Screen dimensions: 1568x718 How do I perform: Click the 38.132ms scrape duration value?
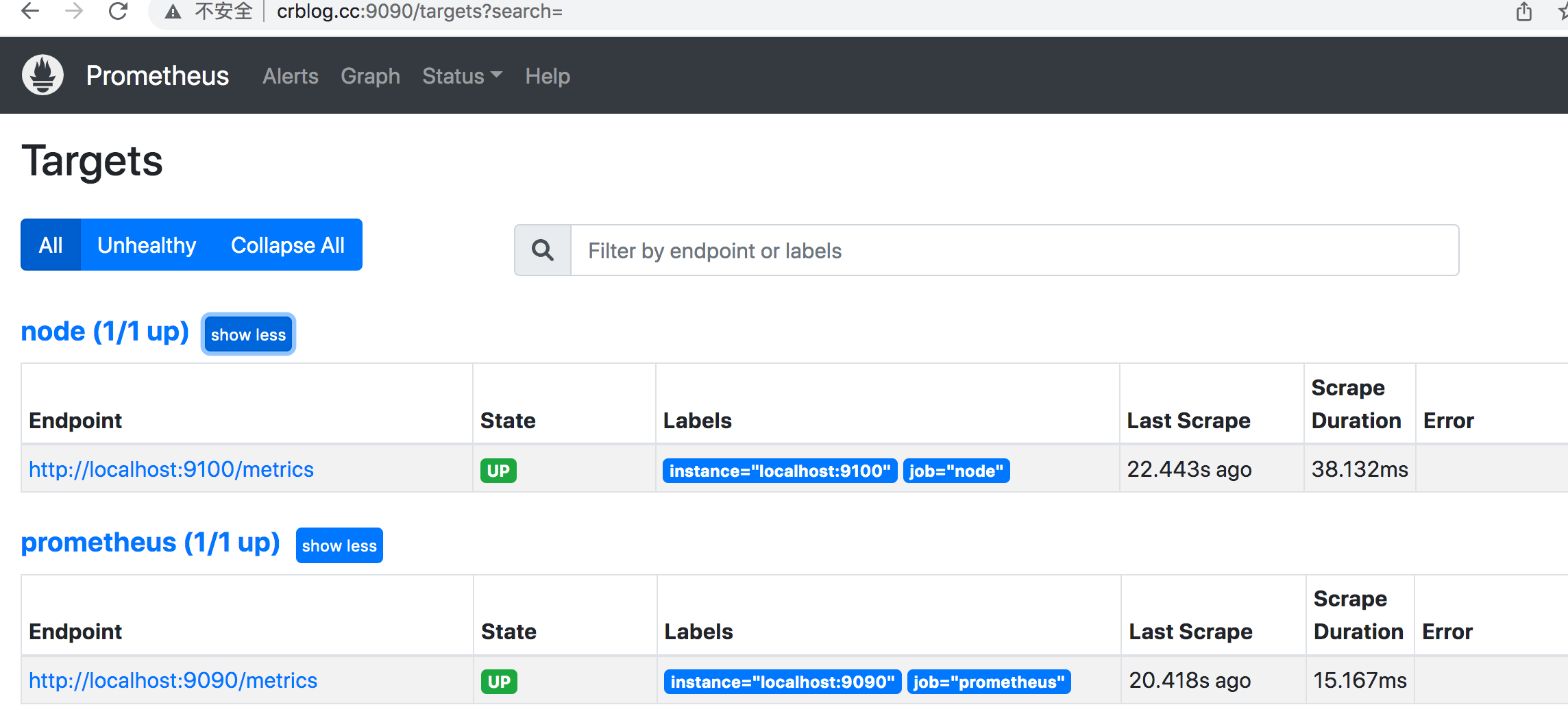point(1360,469)
